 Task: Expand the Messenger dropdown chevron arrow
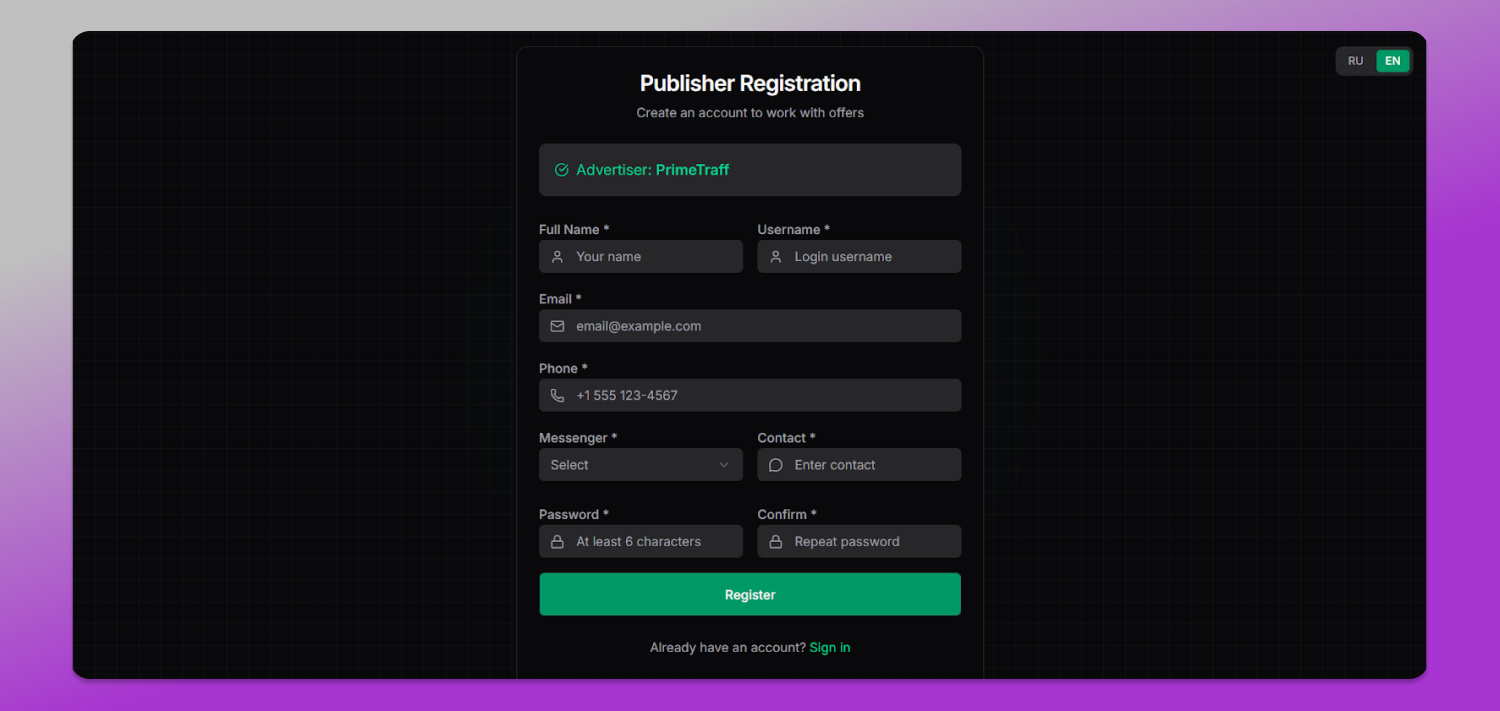pyautogui.click(x=724, y=465)
